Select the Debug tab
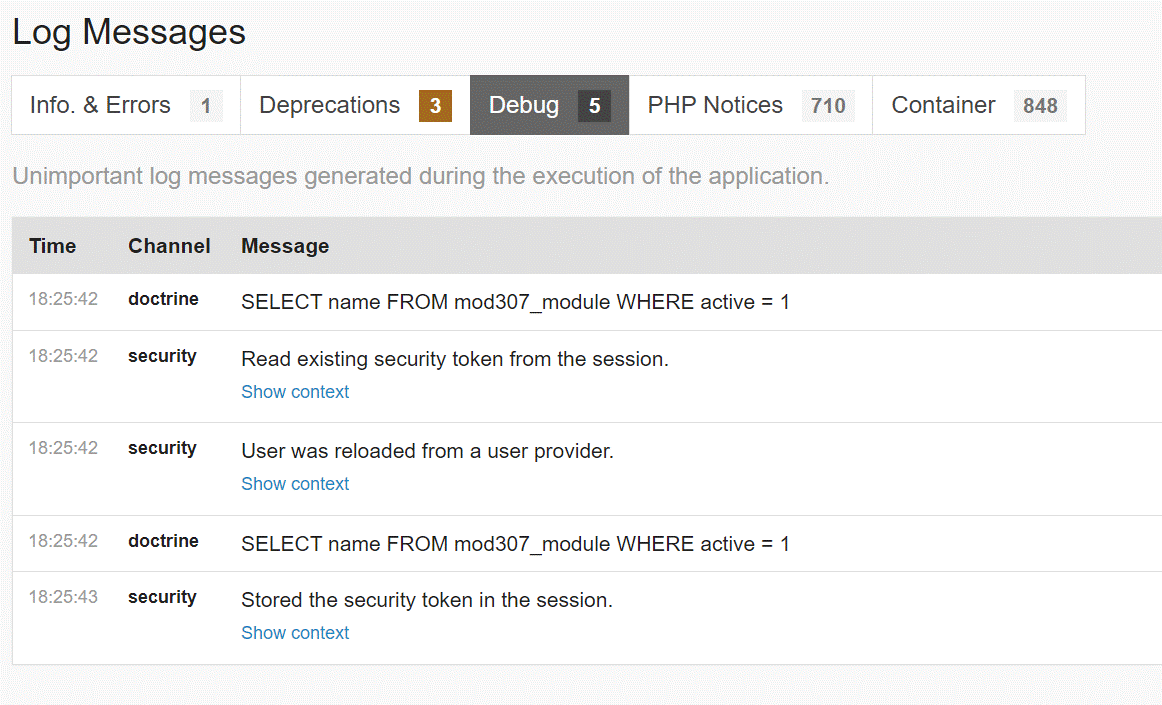 click(524, 105)
